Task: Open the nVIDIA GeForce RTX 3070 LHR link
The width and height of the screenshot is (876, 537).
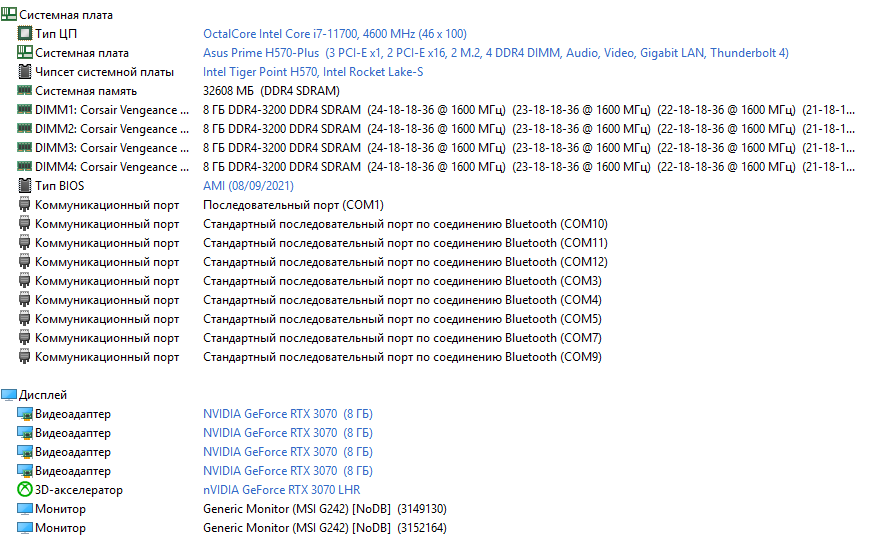Action: pos(282,490)
